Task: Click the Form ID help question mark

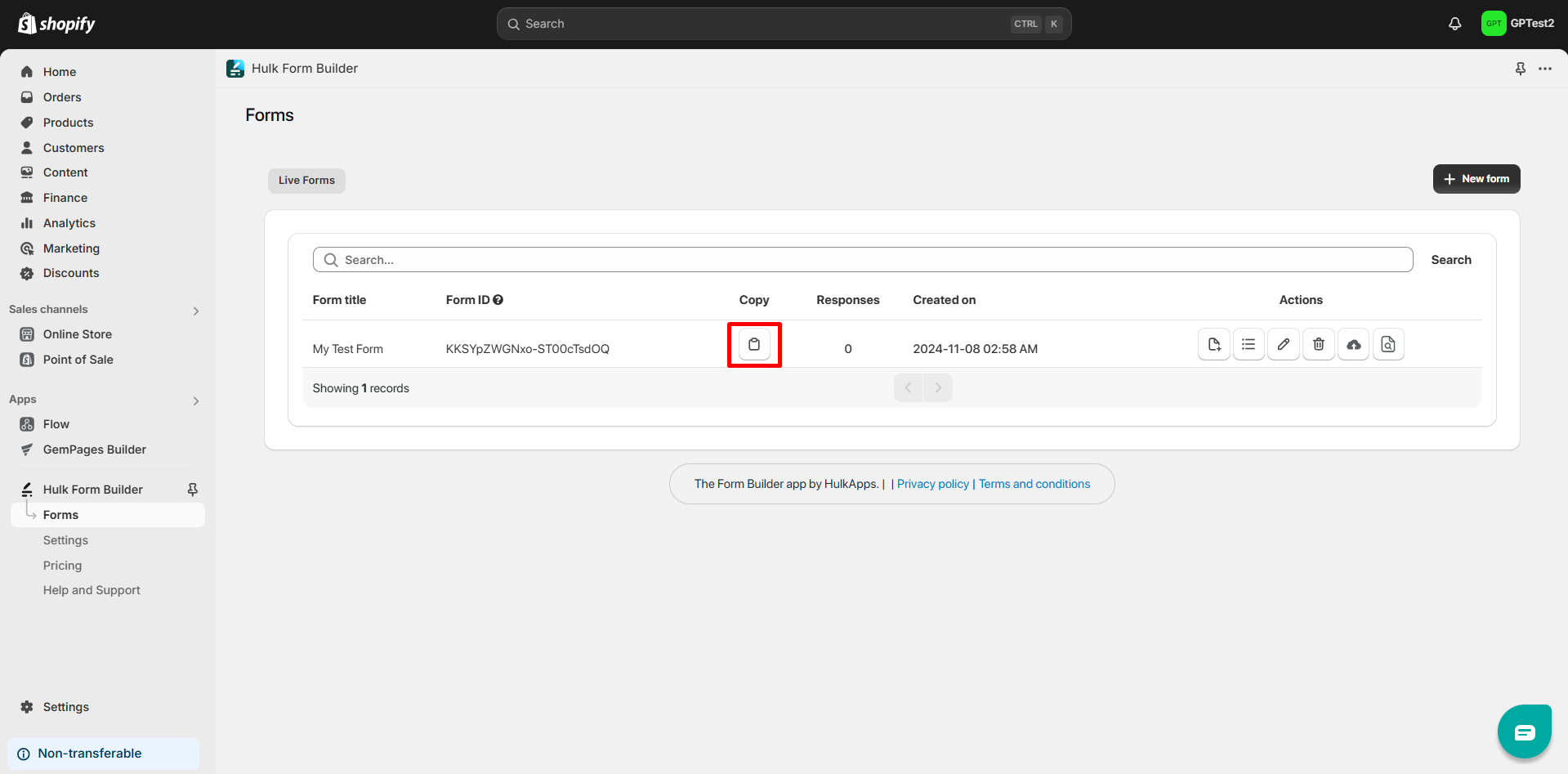Action: point(498,300)
